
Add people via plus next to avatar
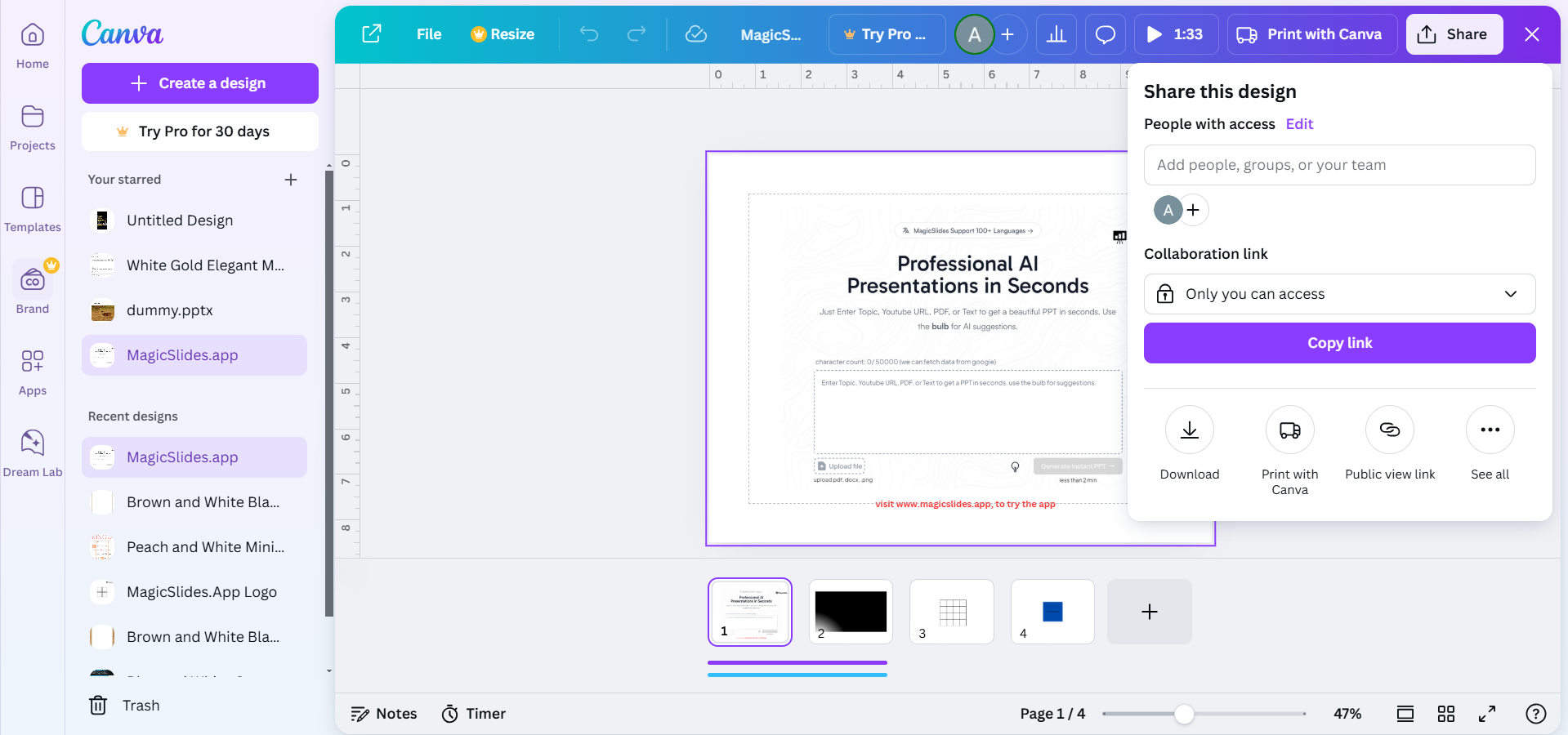[1194, 210]
